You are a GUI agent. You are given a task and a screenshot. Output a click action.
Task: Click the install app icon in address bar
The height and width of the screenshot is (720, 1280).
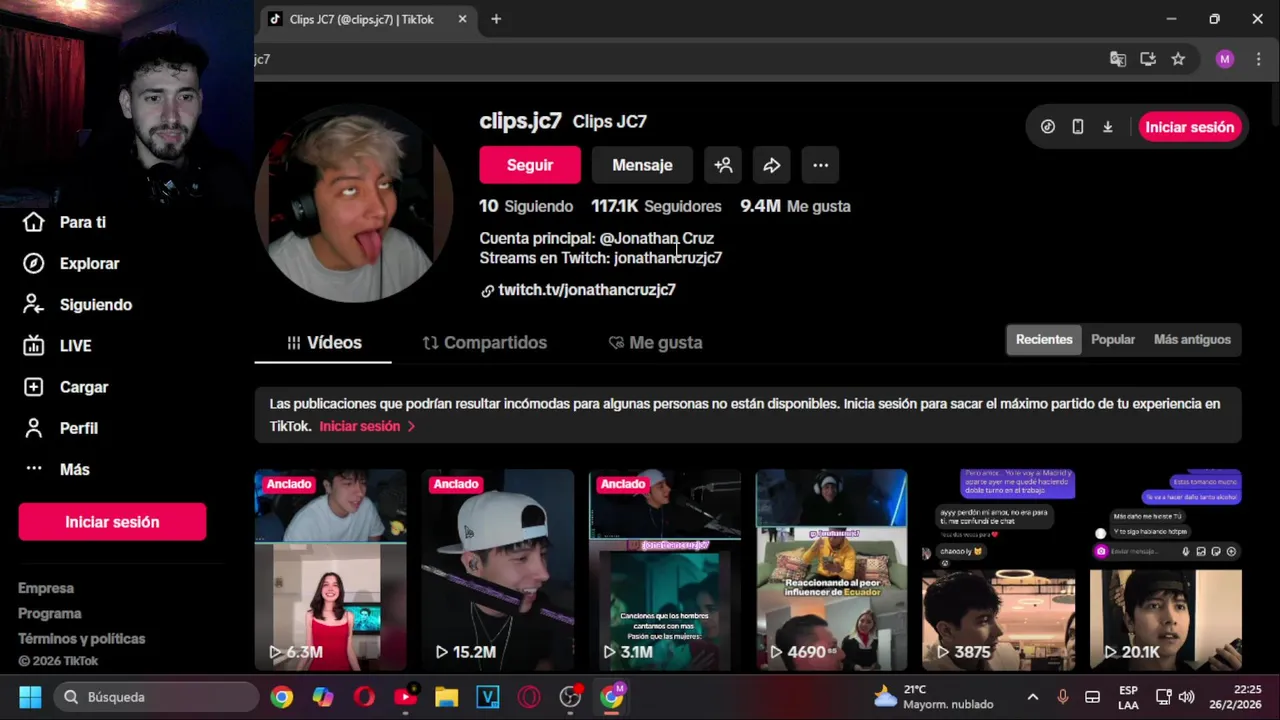1148,59
